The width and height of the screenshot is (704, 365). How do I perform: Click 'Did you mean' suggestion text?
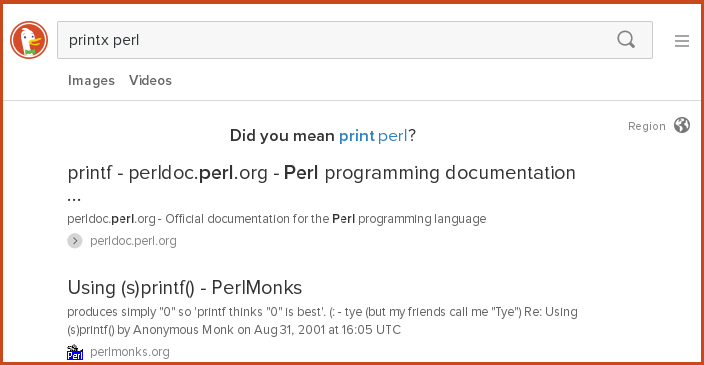point(282,136)
